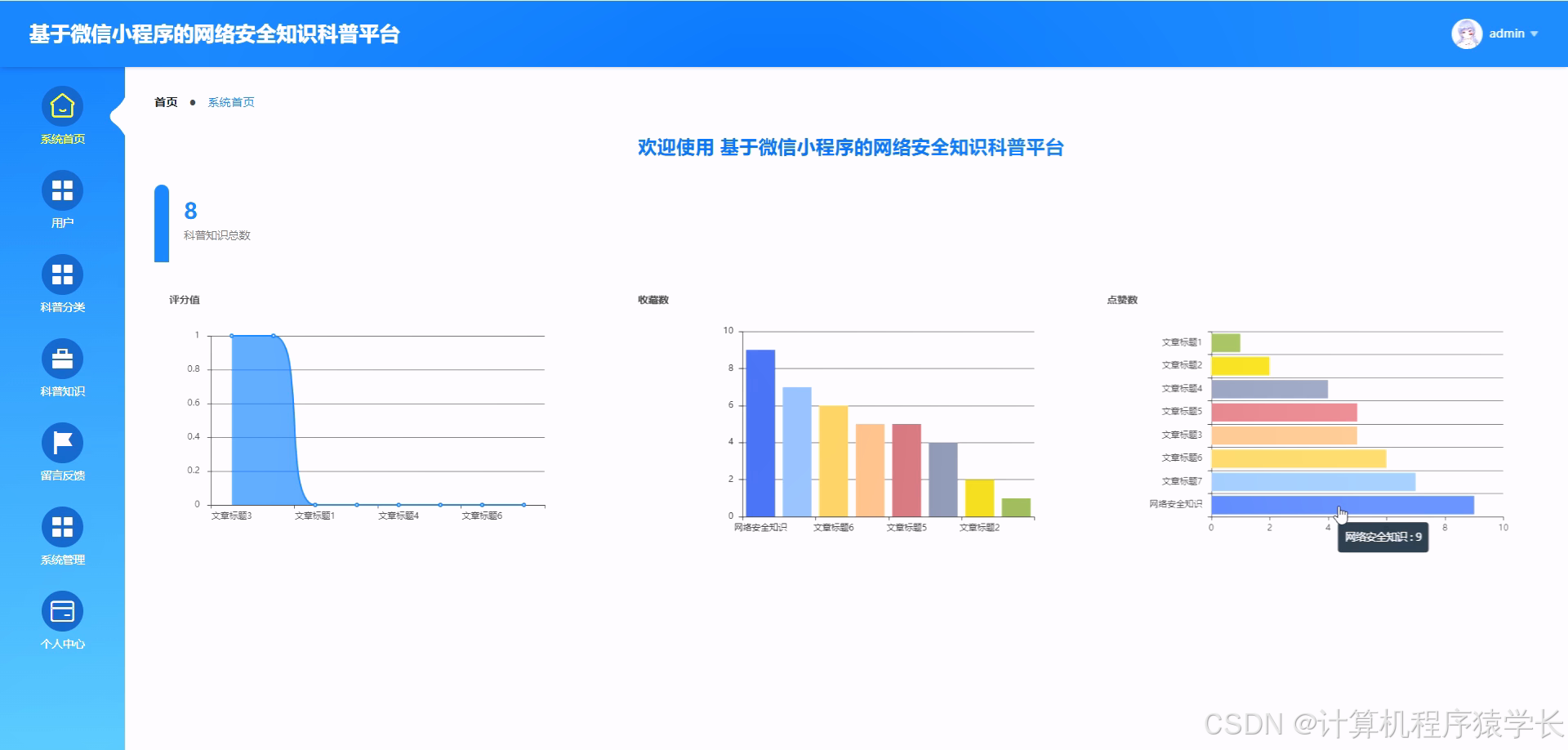
Task: Click a data point on the 评分值 line chart
Action: point(231,335)
